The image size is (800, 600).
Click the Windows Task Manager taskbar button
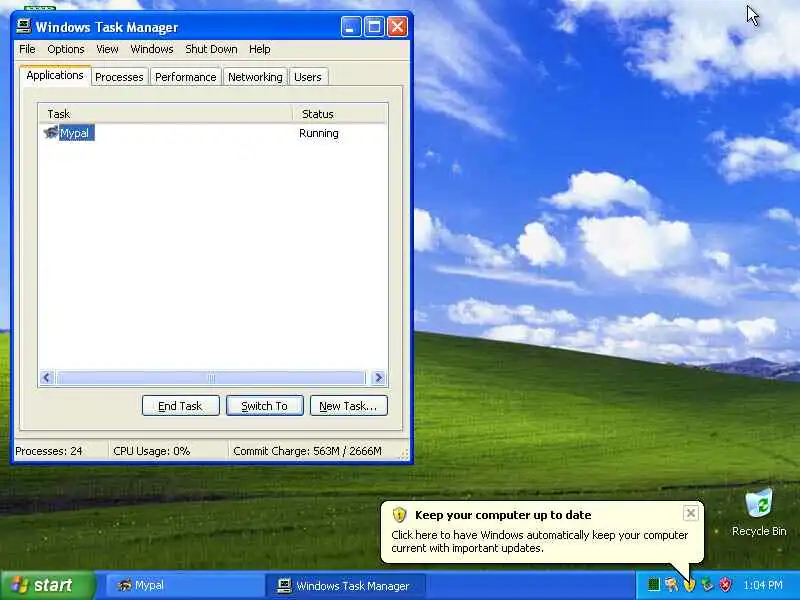point(345,585)
